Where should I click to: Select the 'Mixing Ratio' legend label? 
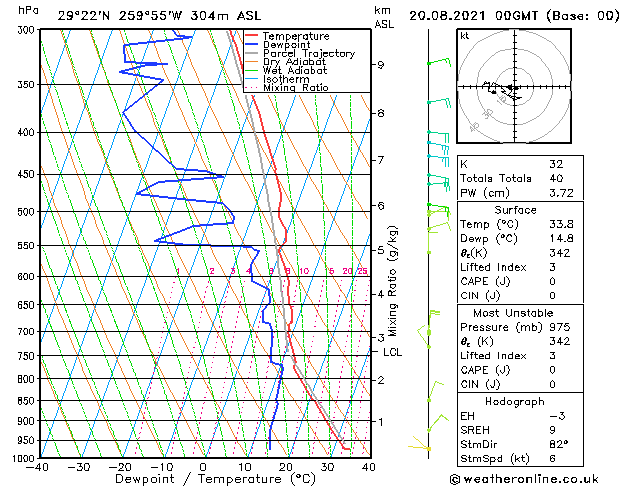point(296,87)
